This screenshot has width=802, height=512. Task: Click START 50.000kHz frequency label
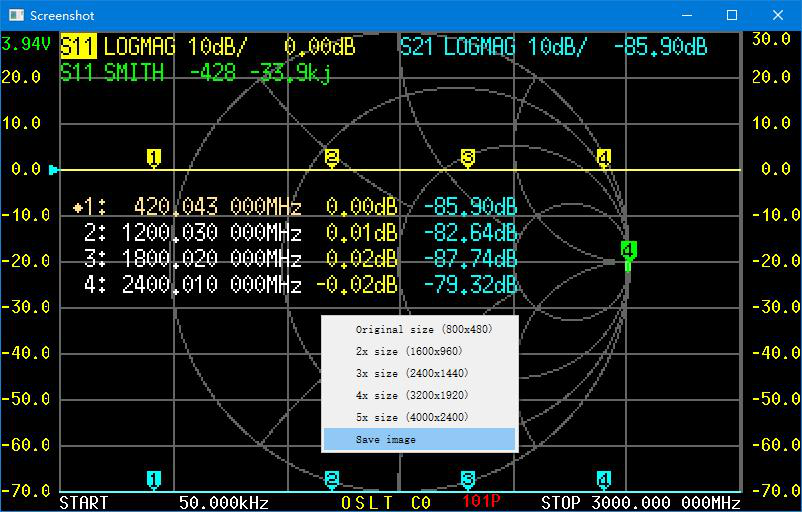[164, 502]
